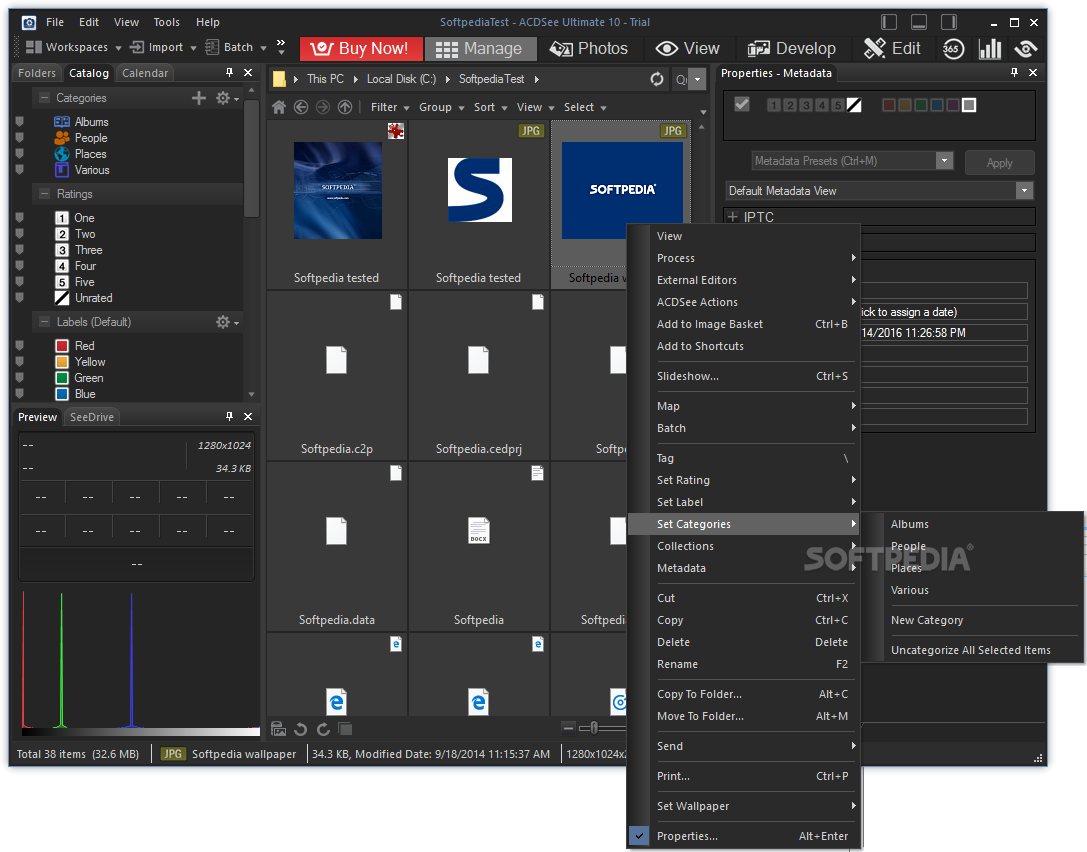
Task: Click the Places globe icon
Action: tap(62, 154)
